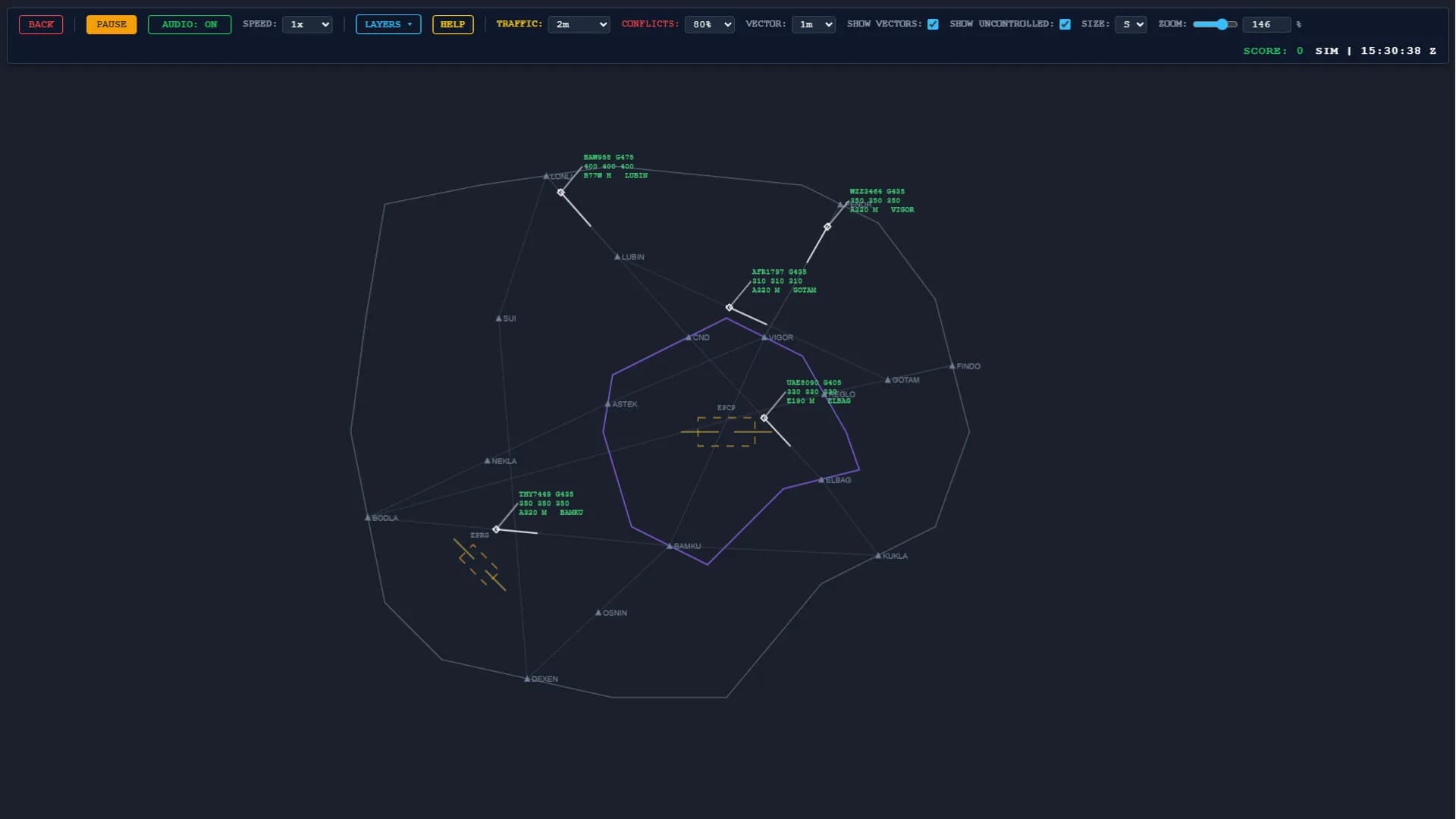Open the SIZE S dropdown

[1131, 24]
